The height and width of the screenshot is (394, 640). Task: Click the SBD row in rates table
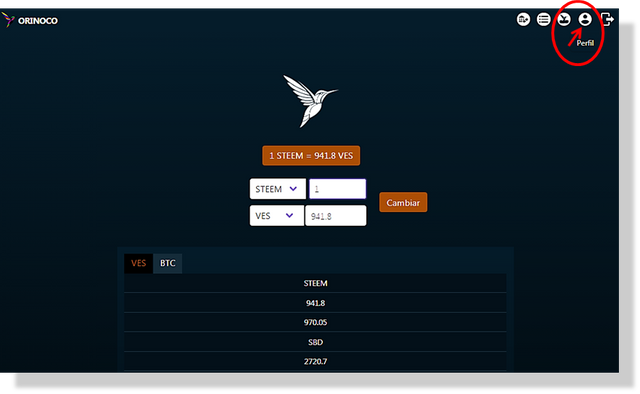point(315,342)
